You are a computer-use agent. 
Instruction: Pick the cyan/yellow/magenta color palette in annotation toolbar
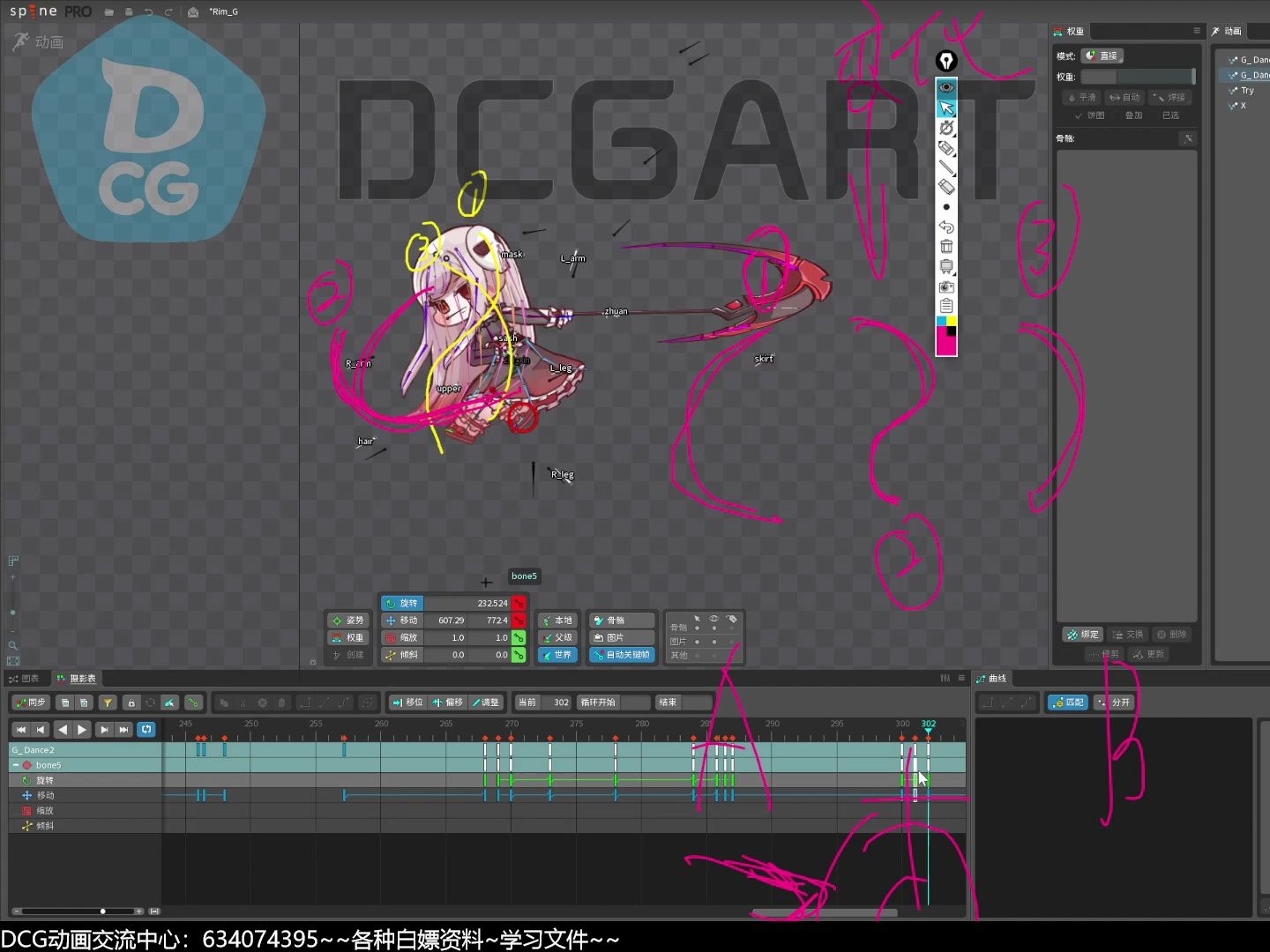point(946,336)
